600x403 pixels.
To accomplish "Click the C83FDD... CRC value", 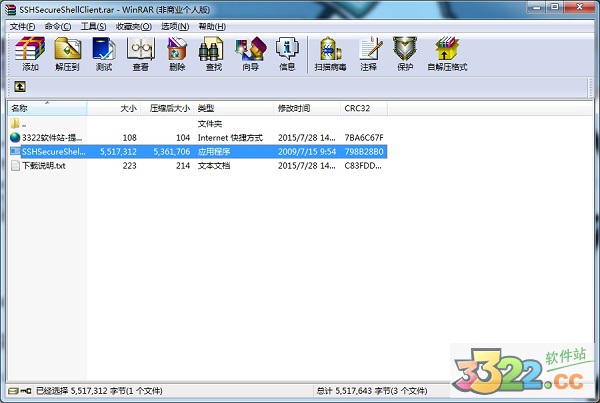I will pos(363,166).
